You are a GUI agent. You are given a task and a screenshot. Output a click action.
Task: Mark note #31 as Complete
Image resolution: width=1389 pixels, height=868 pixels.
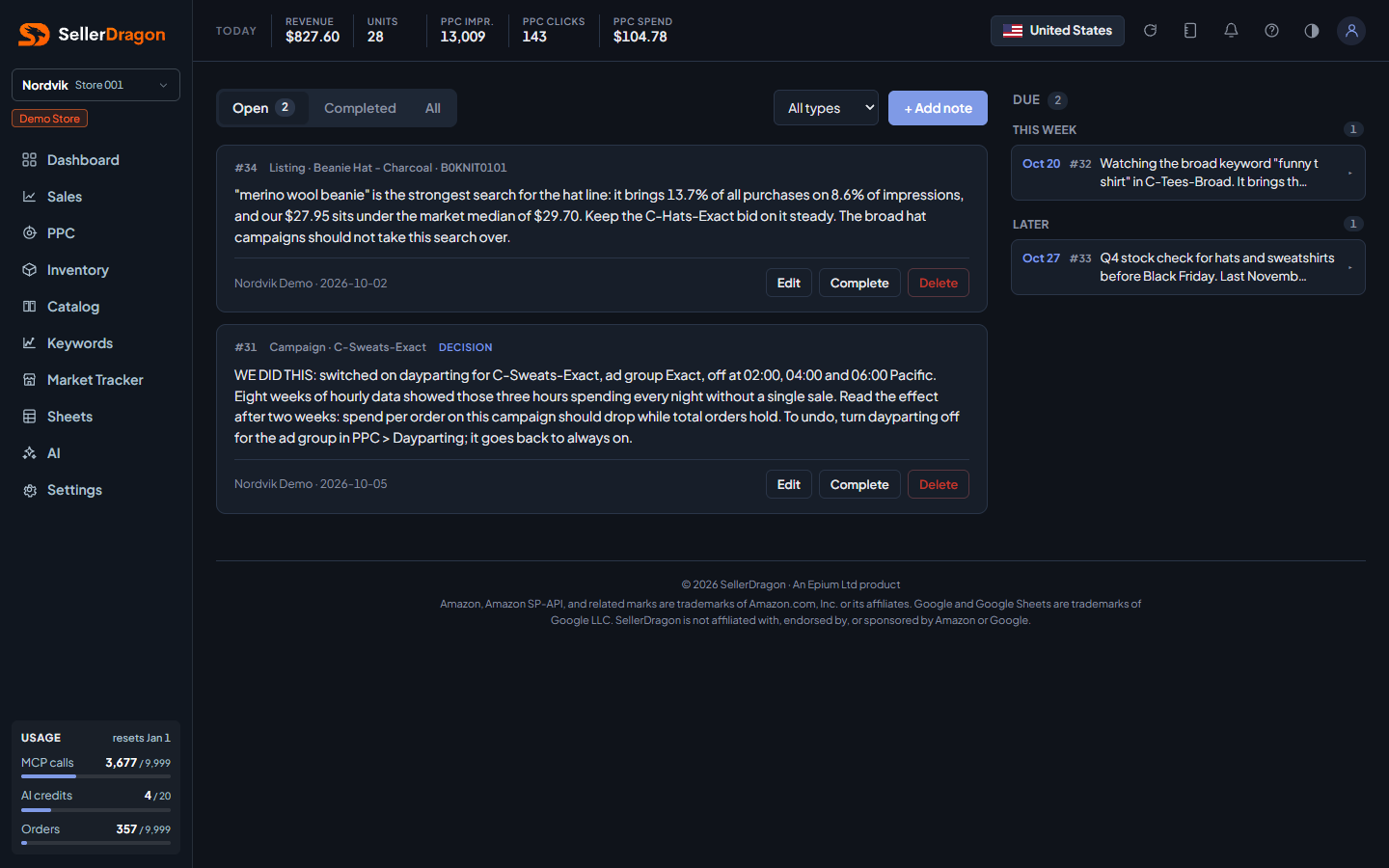click(859, 484)
